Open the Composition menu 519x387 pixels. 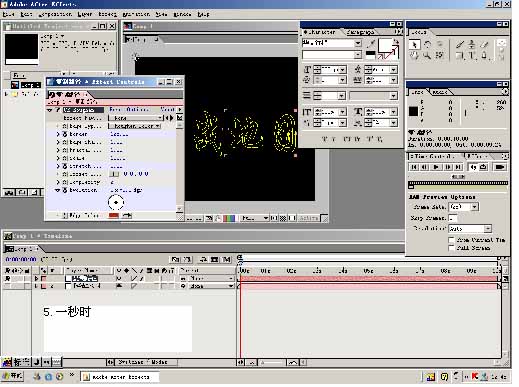click(55, 14)
